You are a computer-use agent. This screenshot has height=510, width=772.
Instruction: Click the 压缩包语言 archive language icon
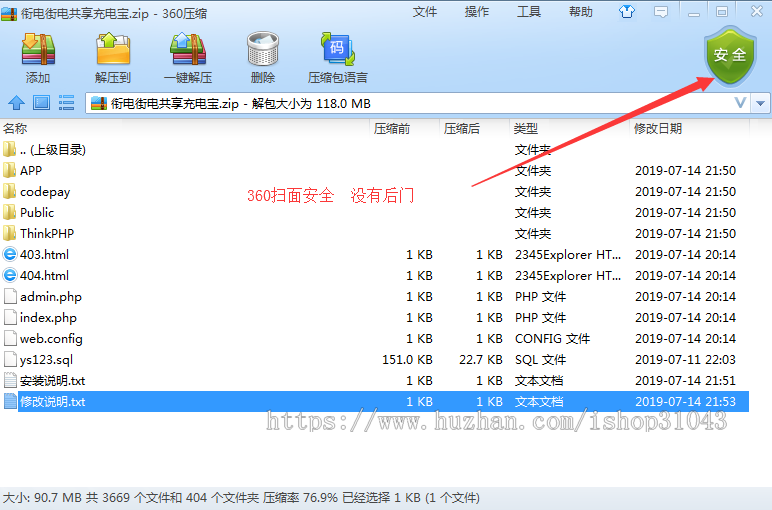tap(338, 49)
